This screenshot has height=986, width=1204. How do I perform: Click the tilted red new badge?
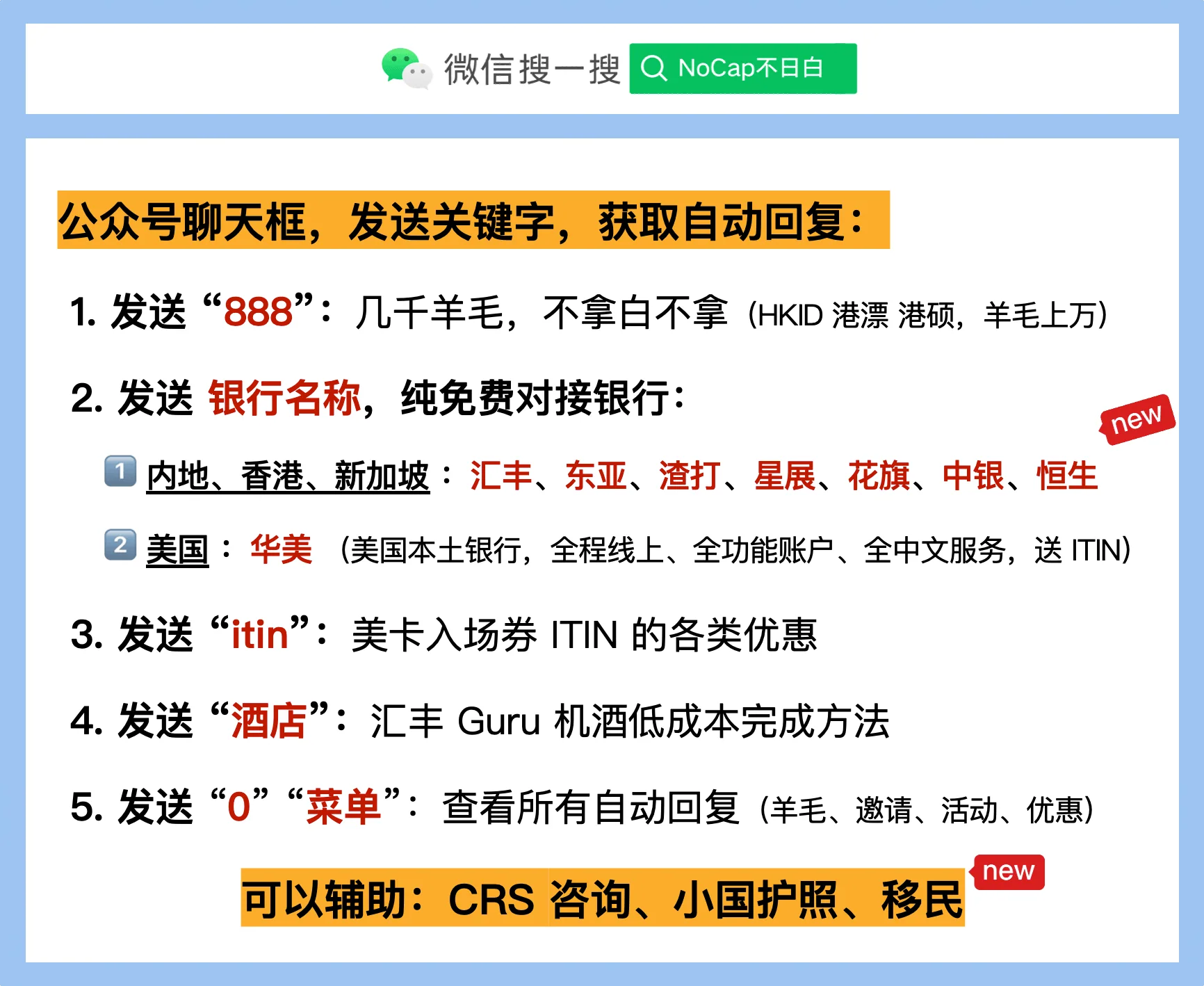[1137, 419]
